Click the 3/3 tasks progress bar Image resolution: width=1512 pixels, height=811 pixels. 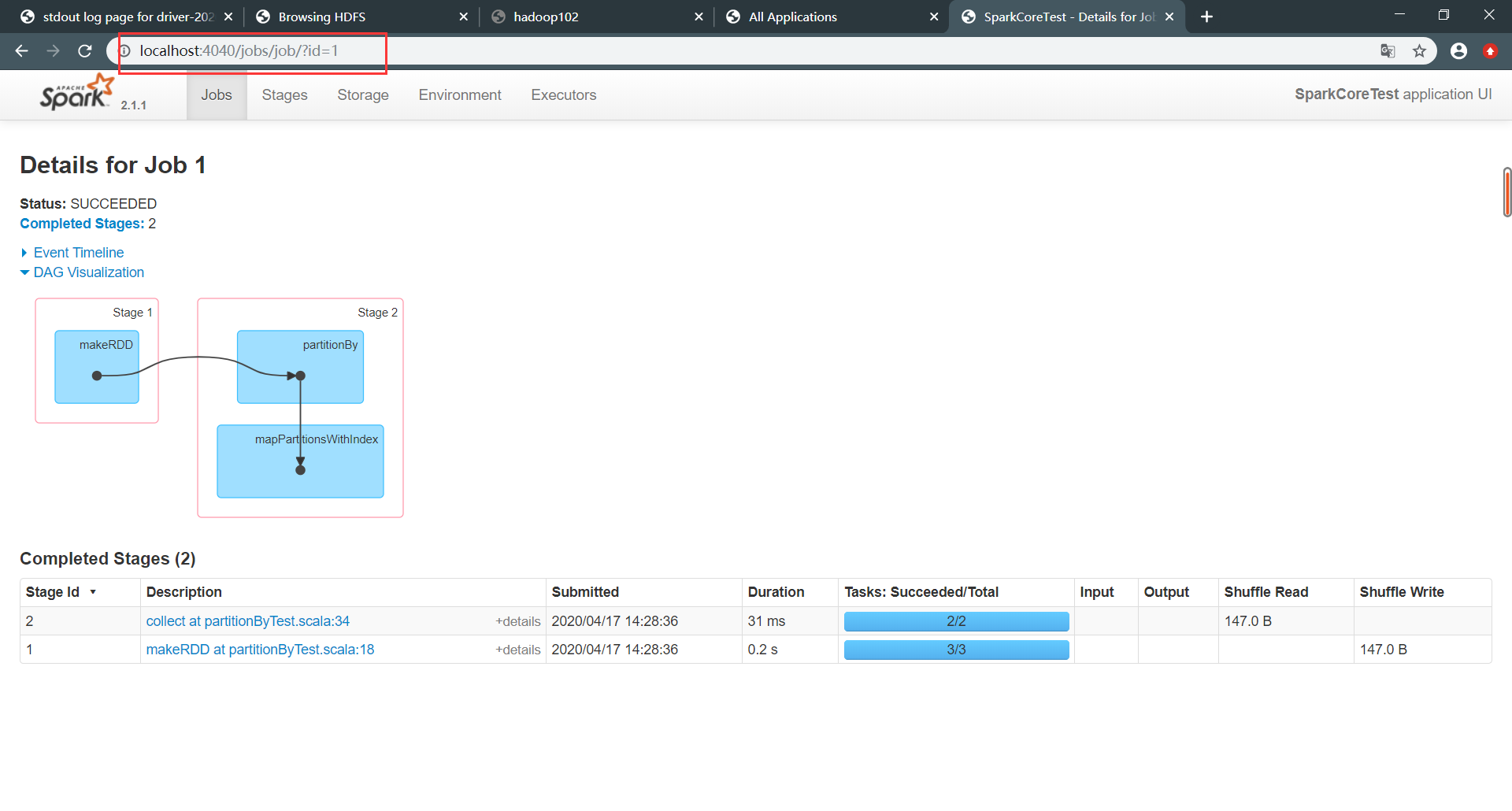coord(955,650)
